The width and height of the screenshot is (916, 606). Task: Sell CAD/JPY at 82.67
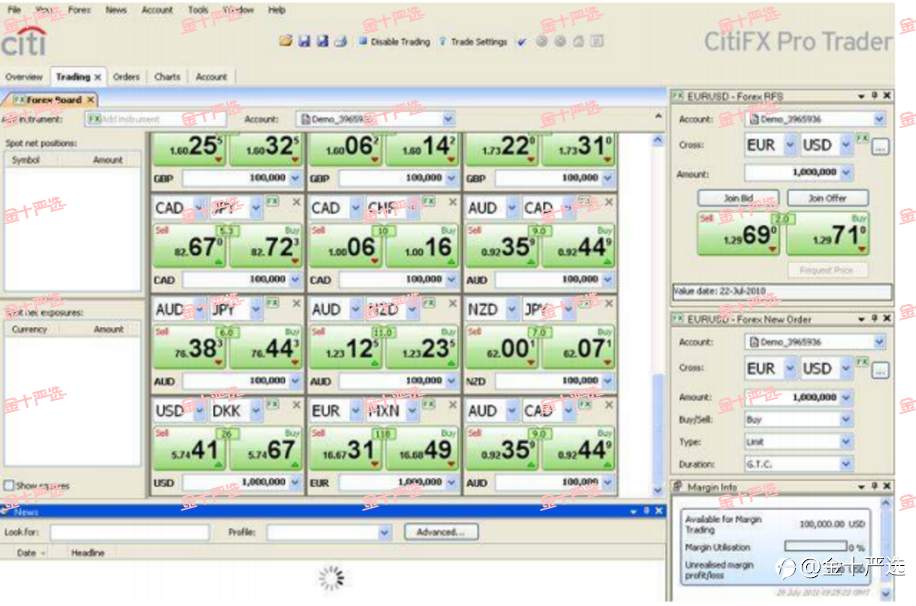coord(189,246)
